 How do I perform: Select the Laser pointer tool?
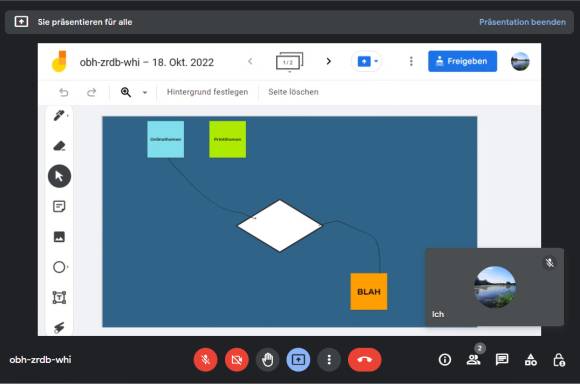[59, 327]
